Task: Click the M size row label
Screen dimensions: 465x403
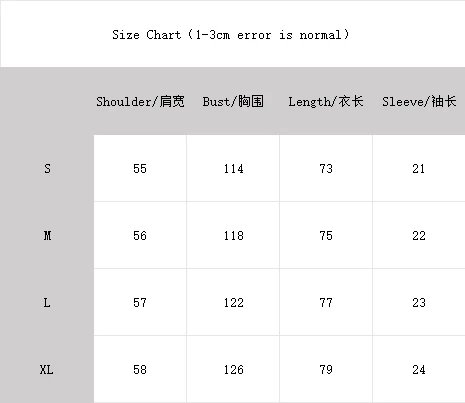Action: [47, 236]
